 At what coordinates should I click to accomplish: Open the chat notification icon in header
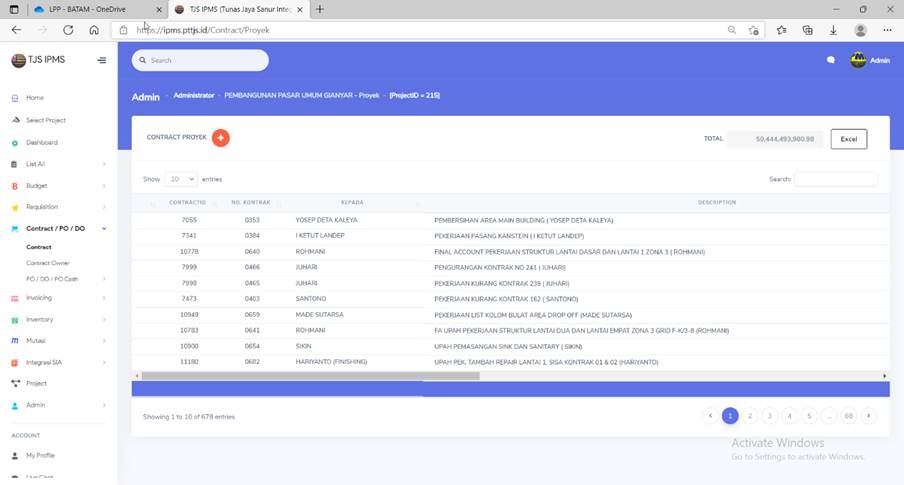pos(830,60)
